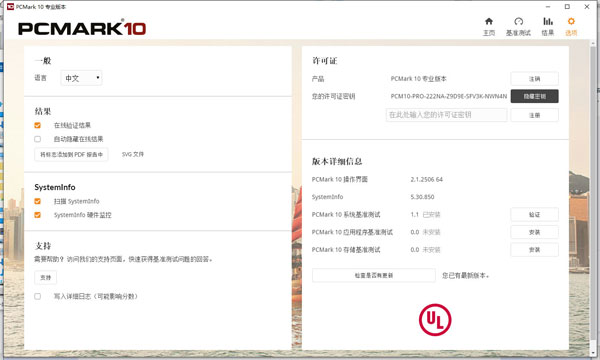Click the red UL logo
Screen dimensions: 600x360
point(435,320)
